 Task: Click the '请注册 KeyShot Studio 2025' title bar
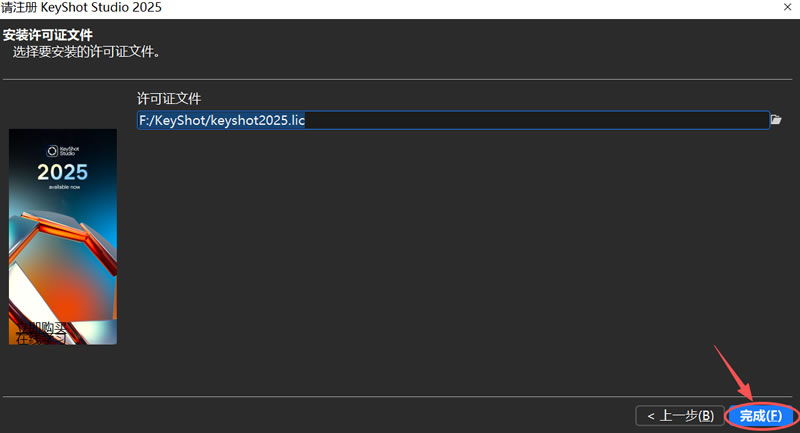[x=82, y=8]
